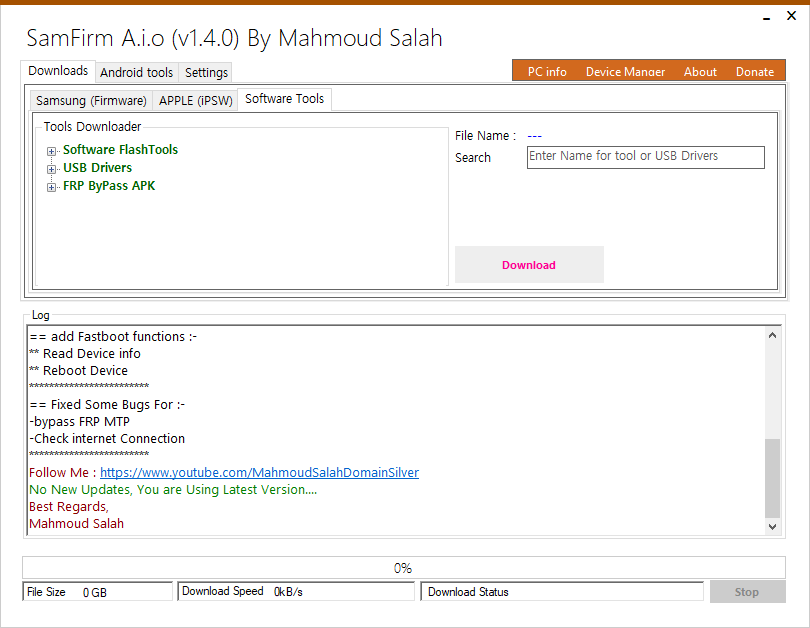Click the Stop button

pos(747,592)
